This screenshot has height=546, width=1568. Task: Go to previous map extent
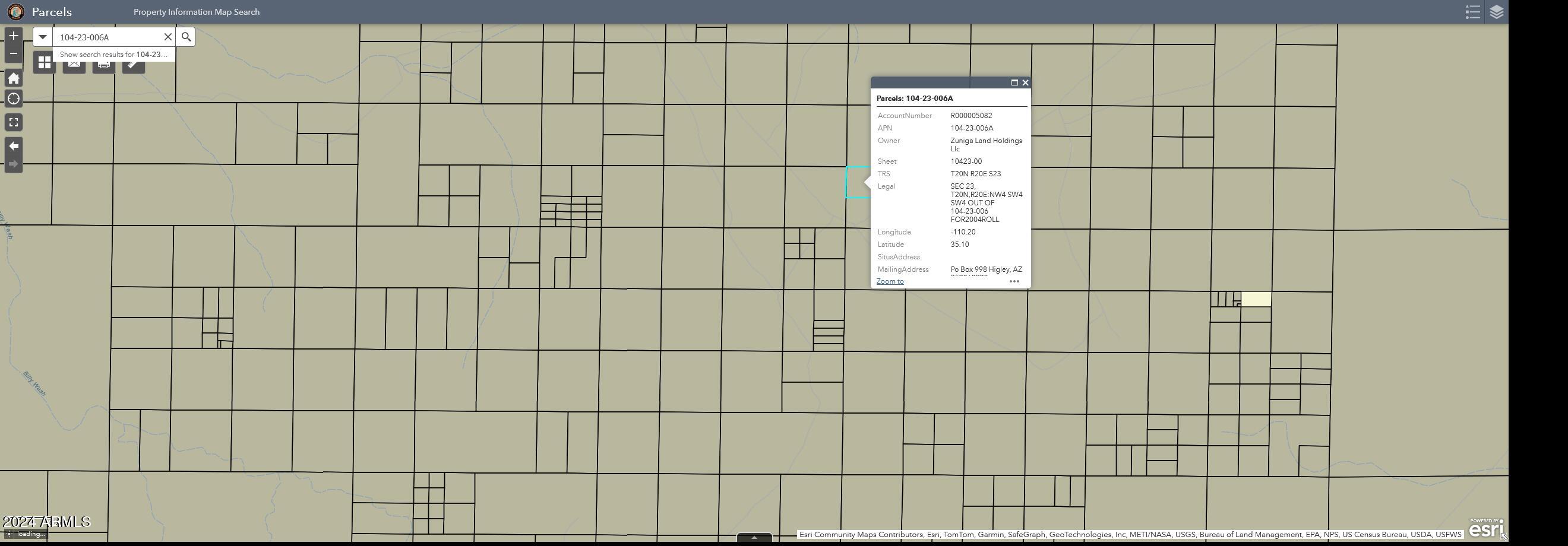pos(14,146)
